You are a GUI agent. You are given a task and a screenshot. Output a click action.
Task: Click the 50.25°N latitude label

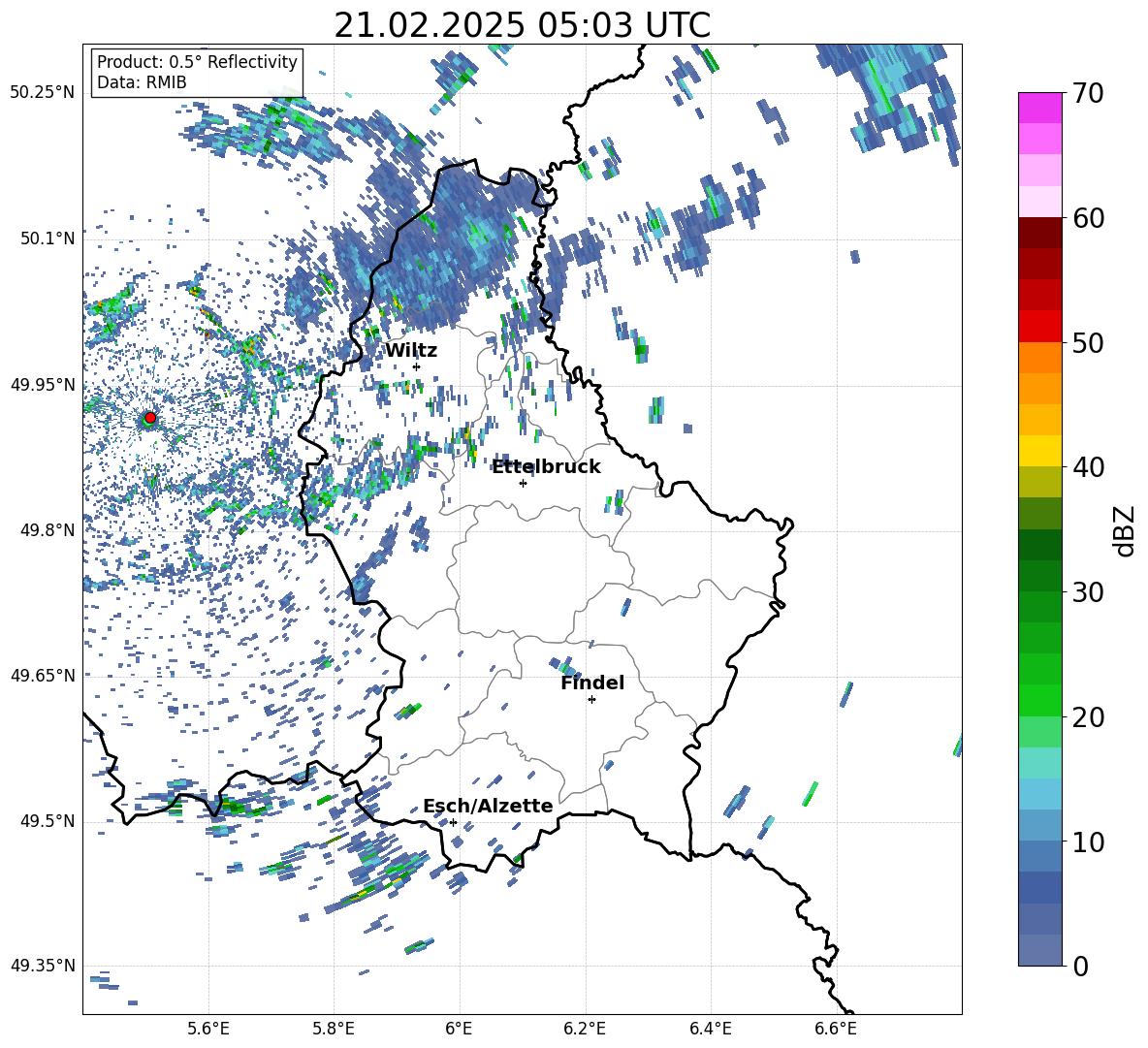(x=43, y=93)
